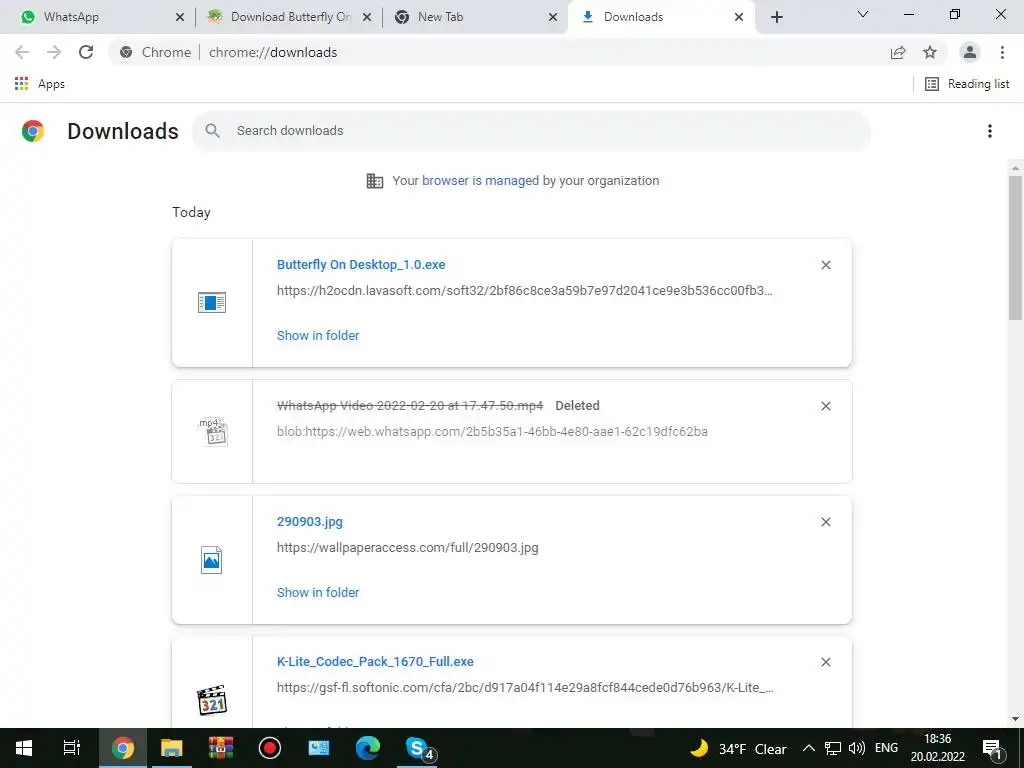Open the profile avatar menu
1024x768 pixels.
[x=970, y=52]
